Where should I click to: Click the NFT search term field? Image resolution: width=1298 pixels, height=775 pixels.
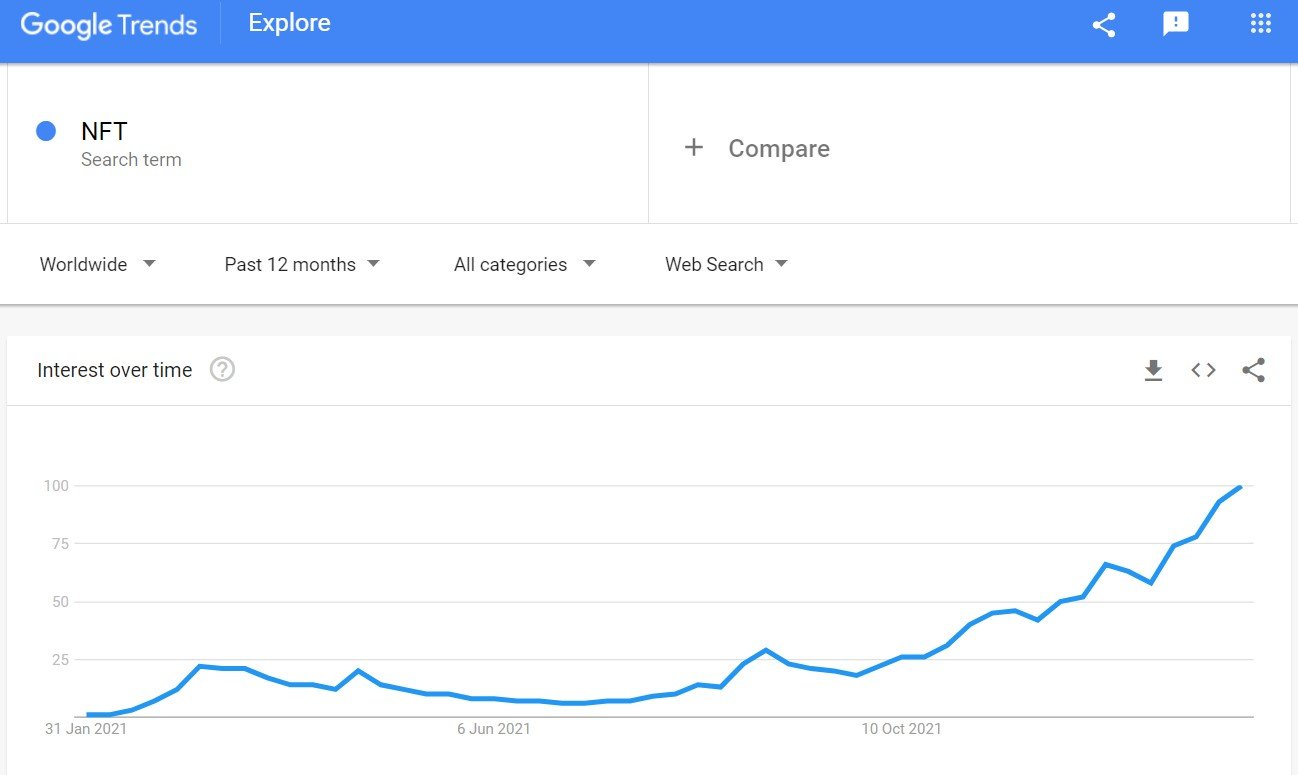(x=328, y=143)
